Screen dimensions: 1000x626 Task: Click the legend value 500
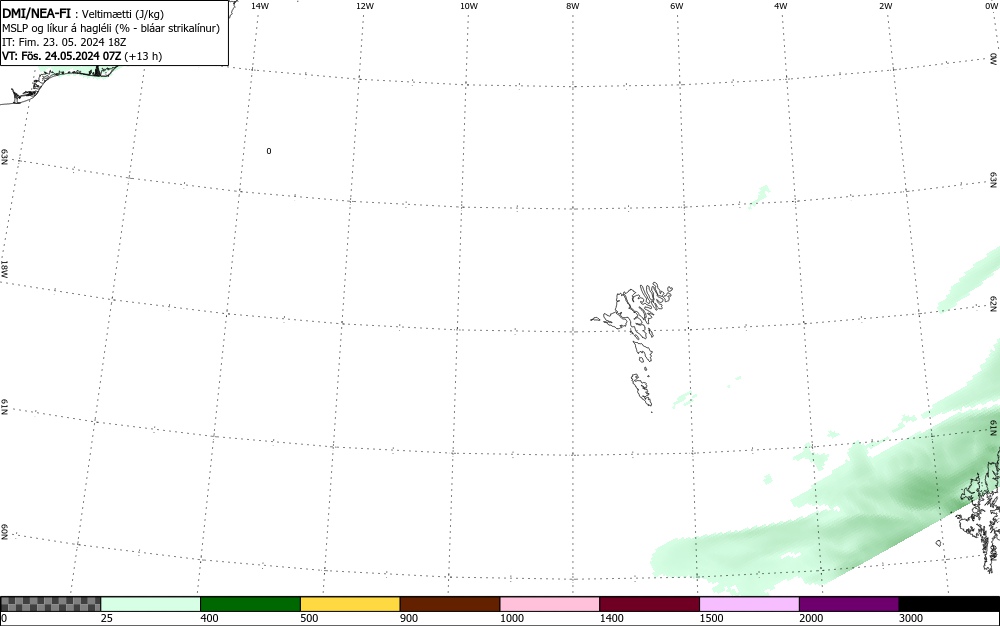(309, 618)
